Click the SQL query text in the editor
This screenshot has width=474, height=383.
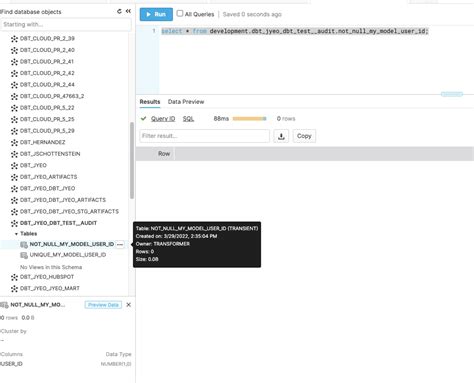point(295,31)
